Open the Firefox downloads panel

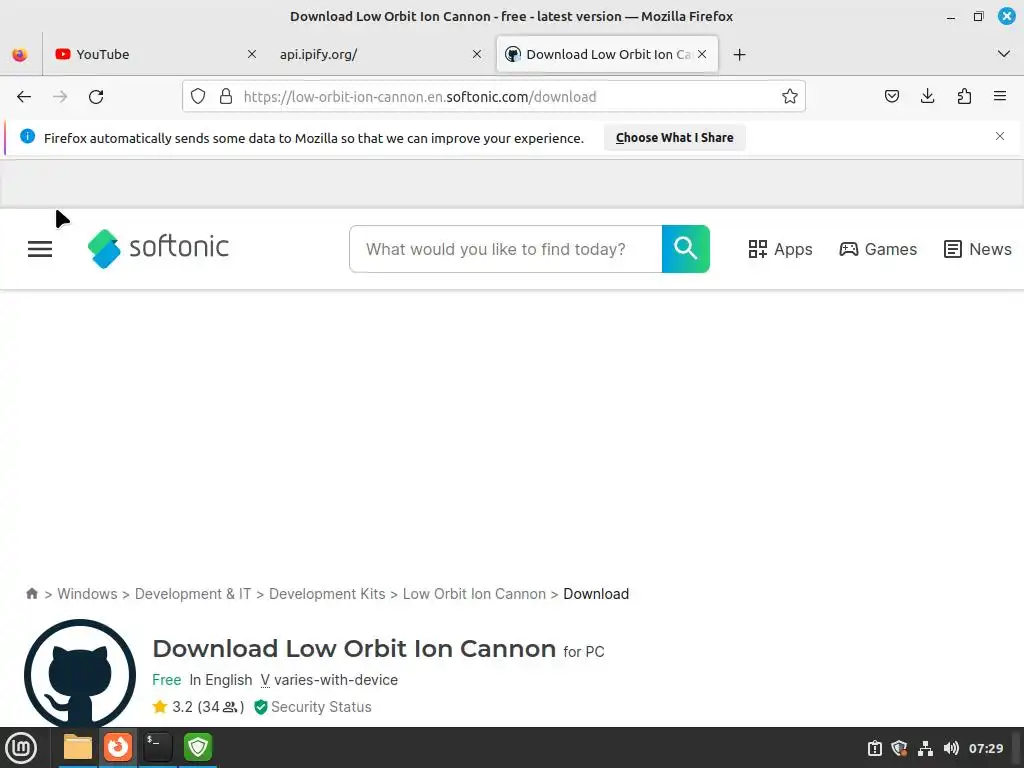pos(927,97)
